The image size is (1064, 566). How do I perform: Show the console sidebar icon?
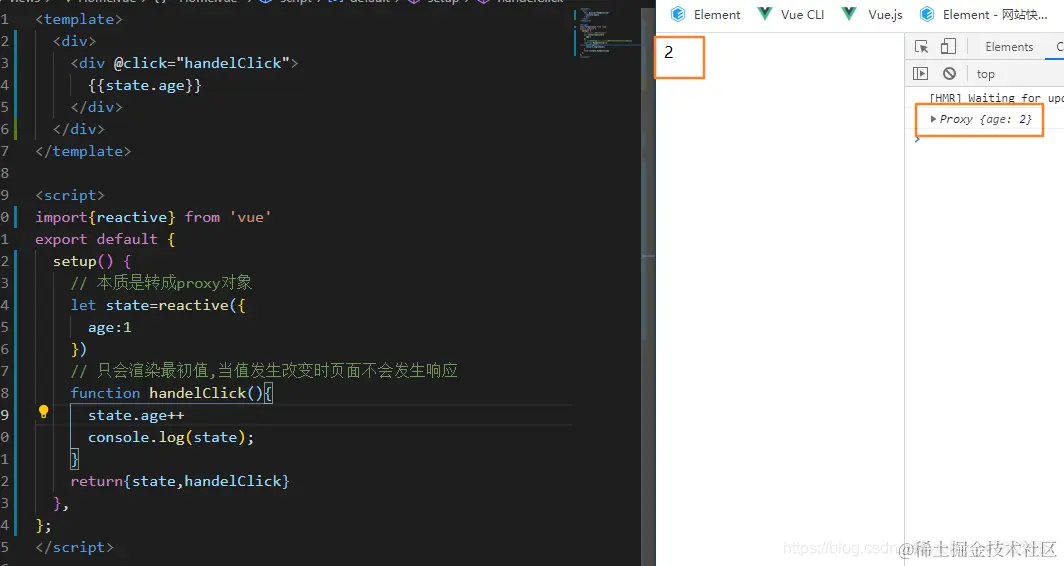[920, 73]
